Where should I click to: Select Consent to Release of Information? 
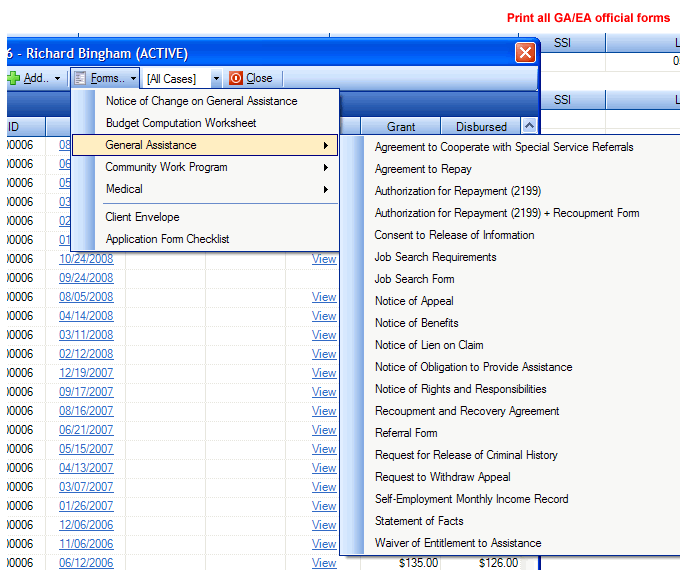[x=454, y=235]
